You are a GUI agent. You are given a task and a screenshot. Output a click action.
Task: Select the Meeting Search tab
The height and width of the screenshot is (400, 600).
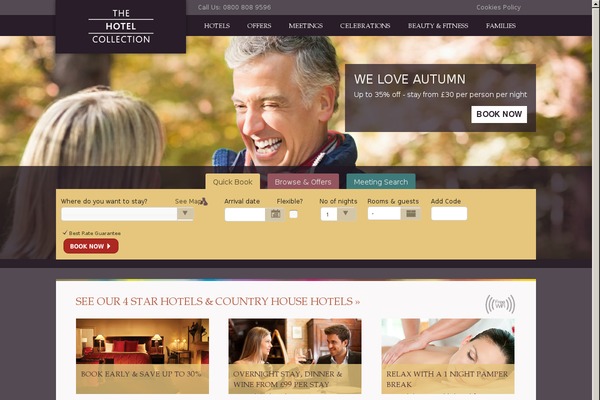[381, 181]
